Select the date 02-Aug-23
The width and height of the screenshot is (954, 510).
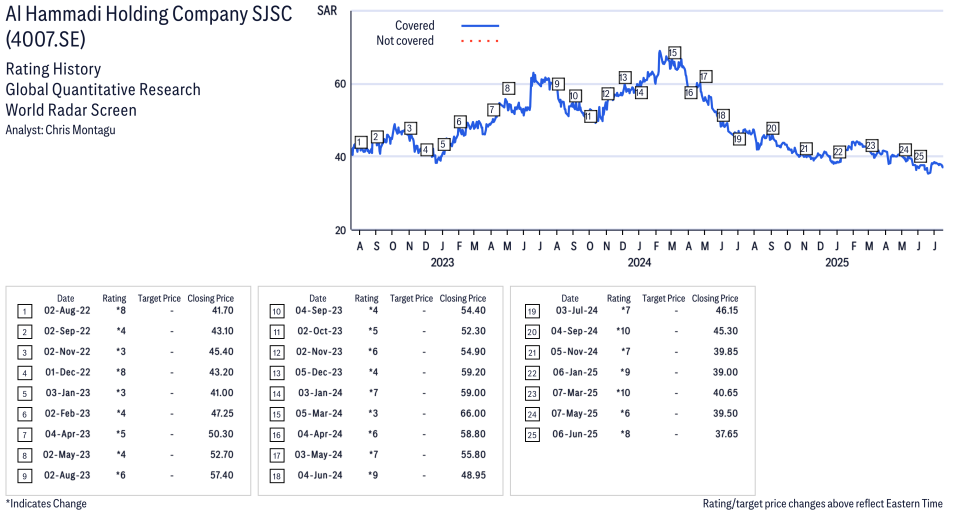tap(67, 475)
